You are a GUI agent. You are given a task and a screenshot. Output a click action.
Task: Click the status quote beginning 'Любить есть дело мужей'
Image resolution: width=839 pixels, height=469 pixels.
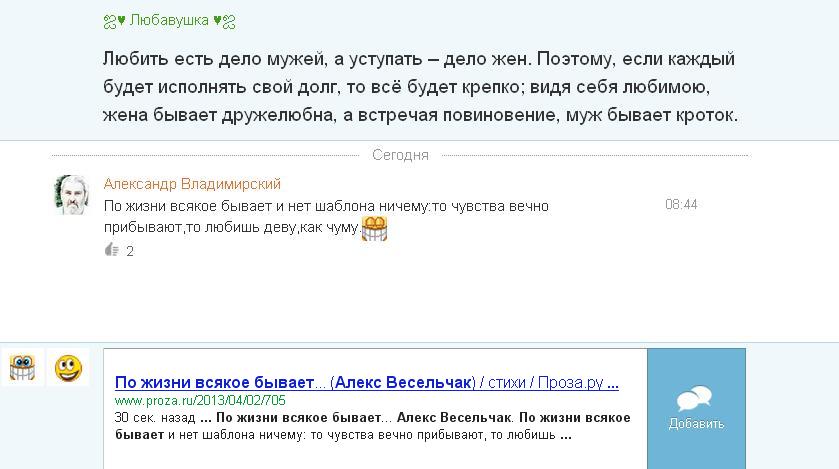(x=420, y=83)
